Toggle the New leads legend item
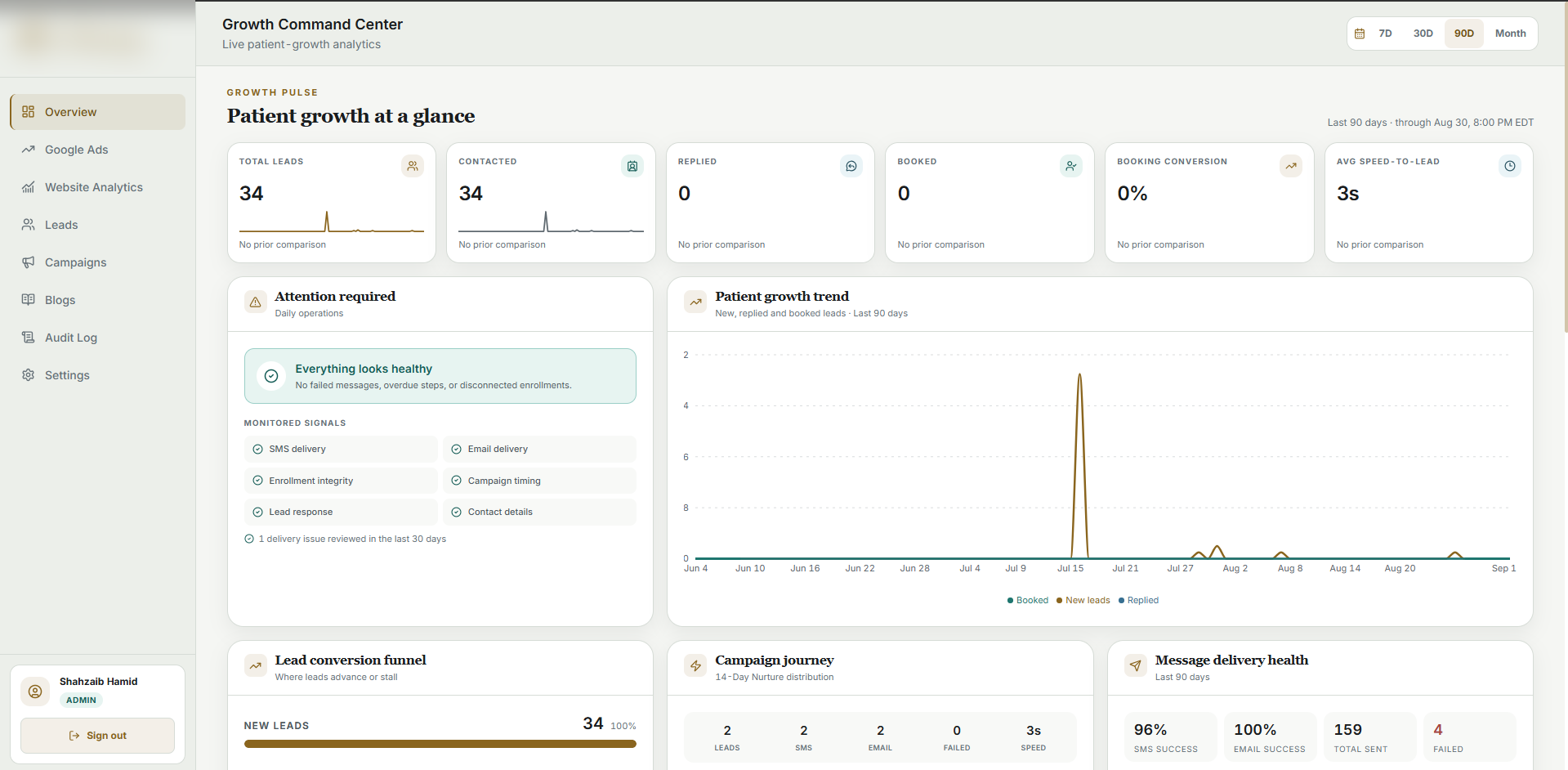1568x770 pixels. click(x=1083, y=600)
